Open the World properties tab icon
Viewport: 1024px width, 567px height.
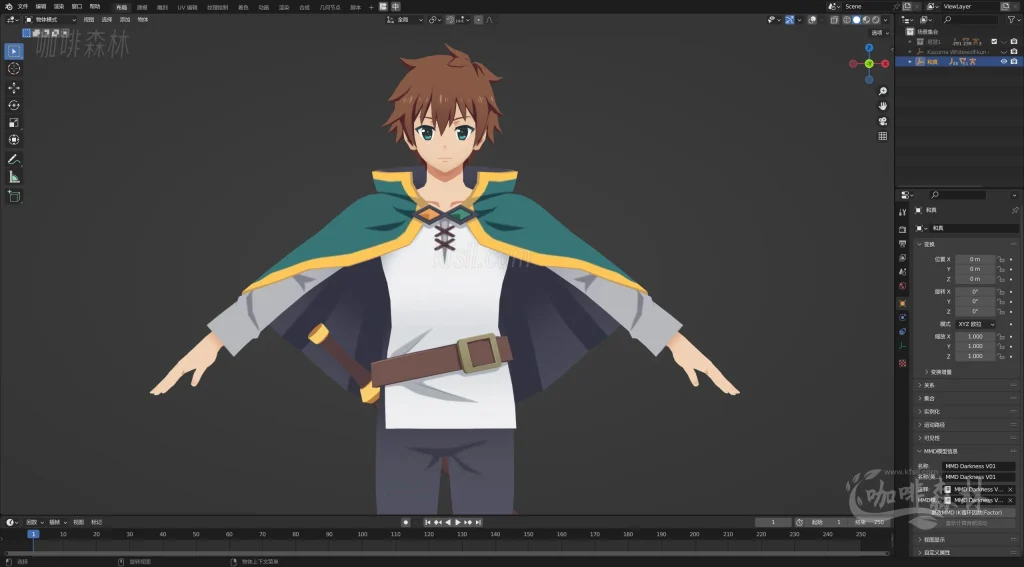[903, 286]
